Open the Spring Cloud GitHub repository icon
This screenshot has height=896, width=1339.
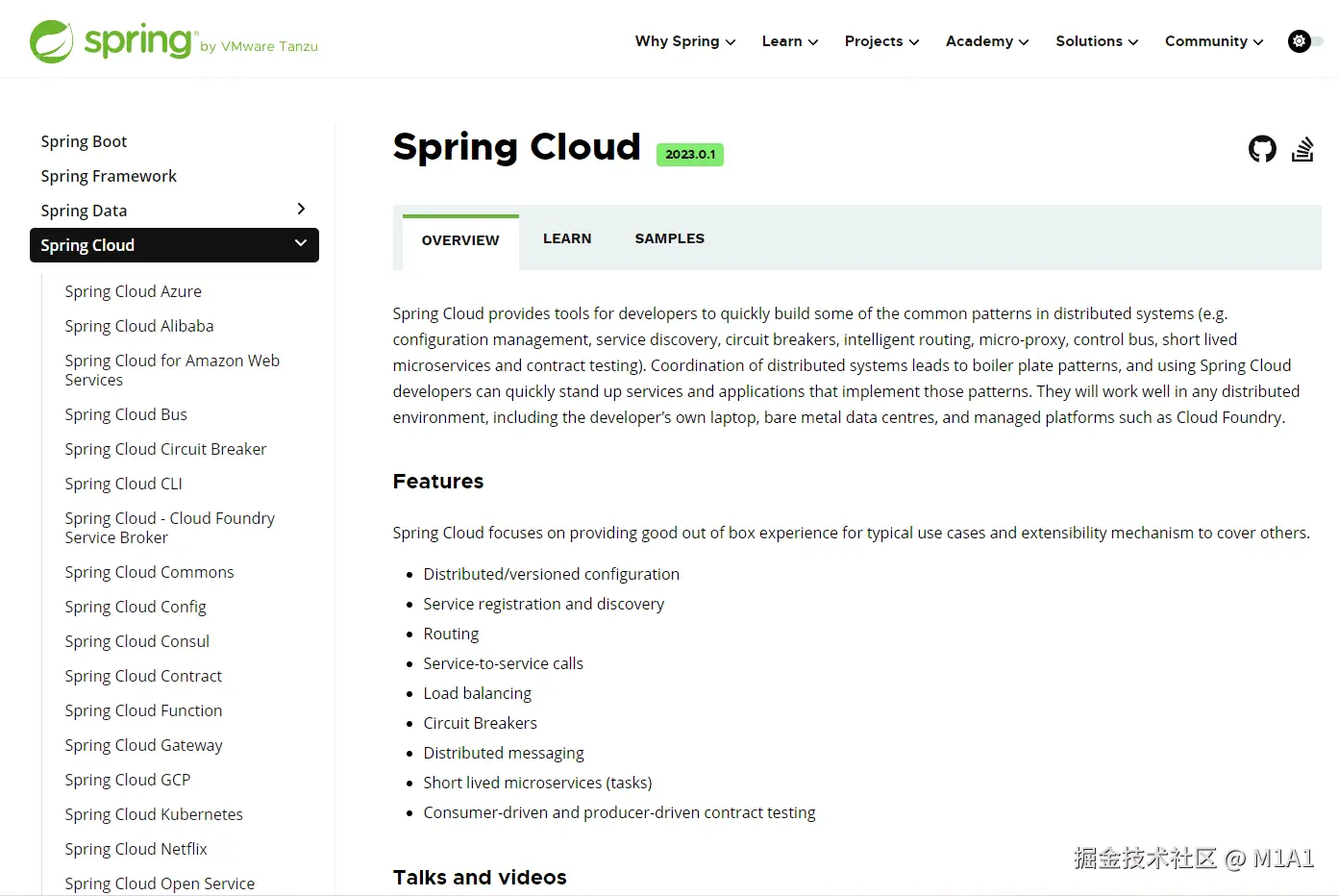point(1262,149)
